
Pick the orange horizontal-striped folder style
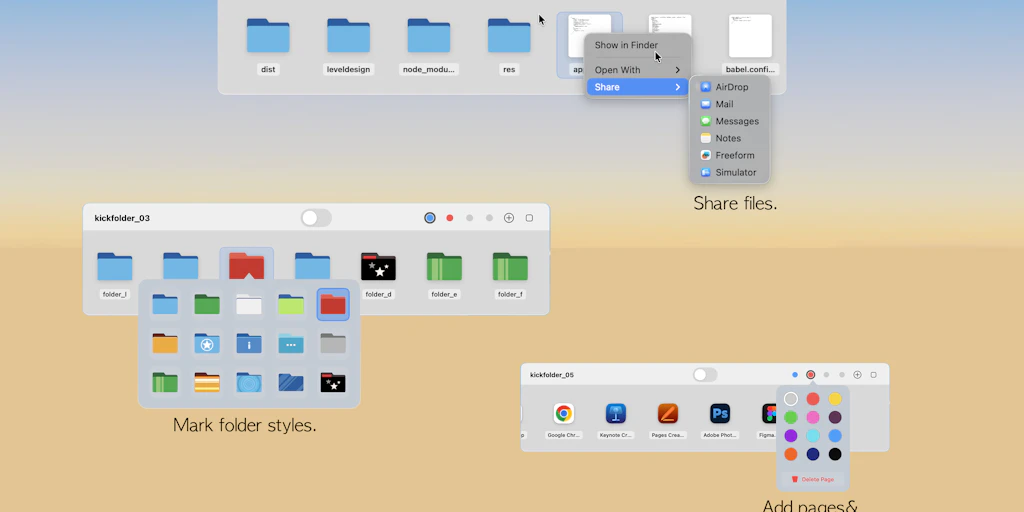[x=207, y=382]
